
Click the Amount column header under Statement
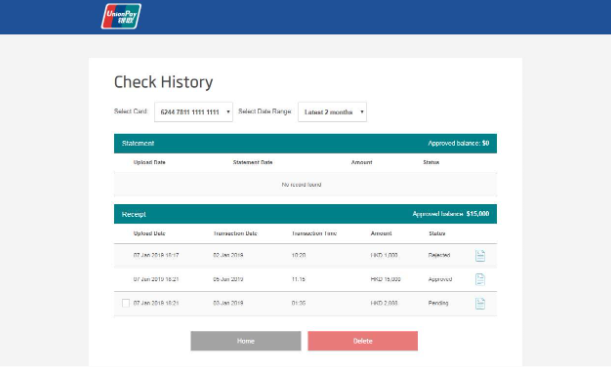(x=362, y=162)
